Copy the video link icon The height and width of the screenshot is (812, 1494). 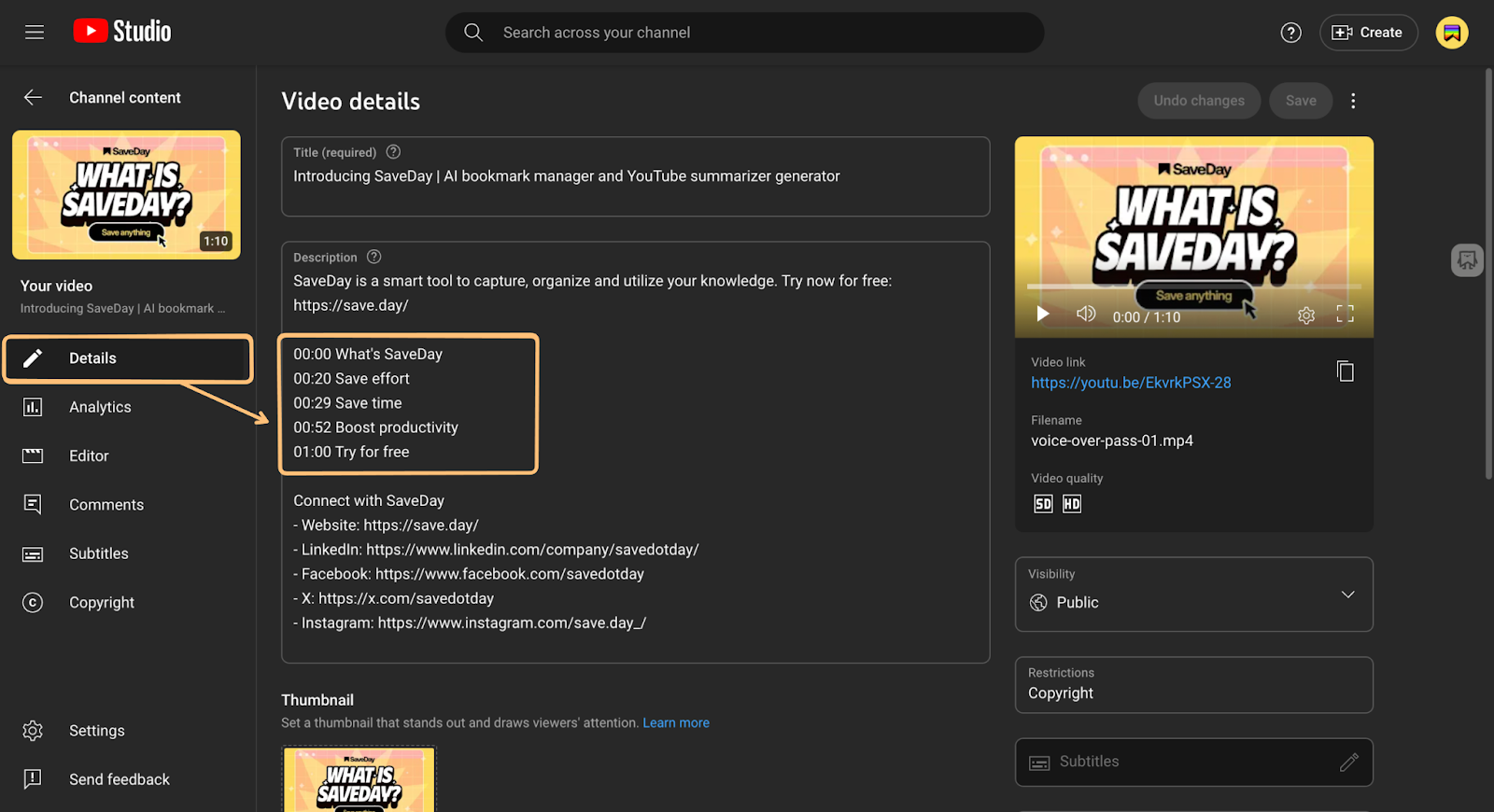click(1345, 371)
